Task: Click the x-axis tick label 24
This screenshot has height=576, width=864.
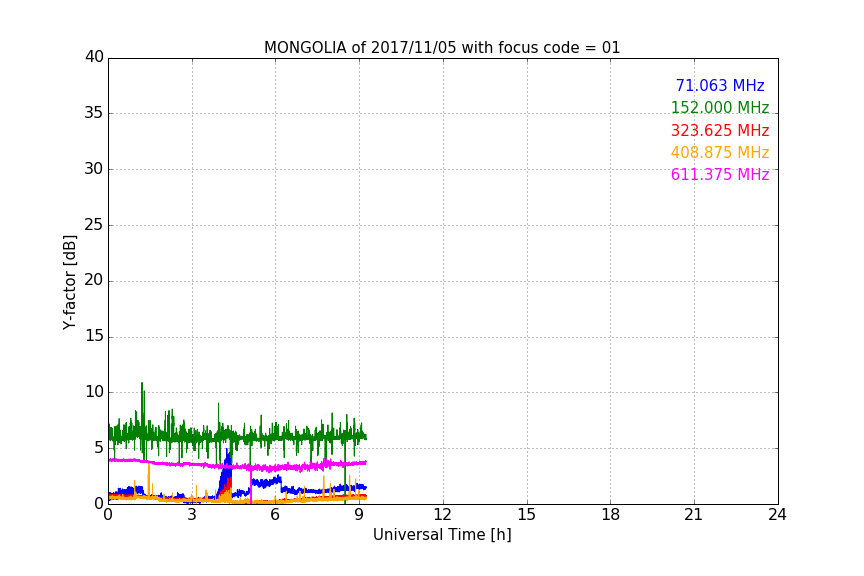Action: (777, 515)
